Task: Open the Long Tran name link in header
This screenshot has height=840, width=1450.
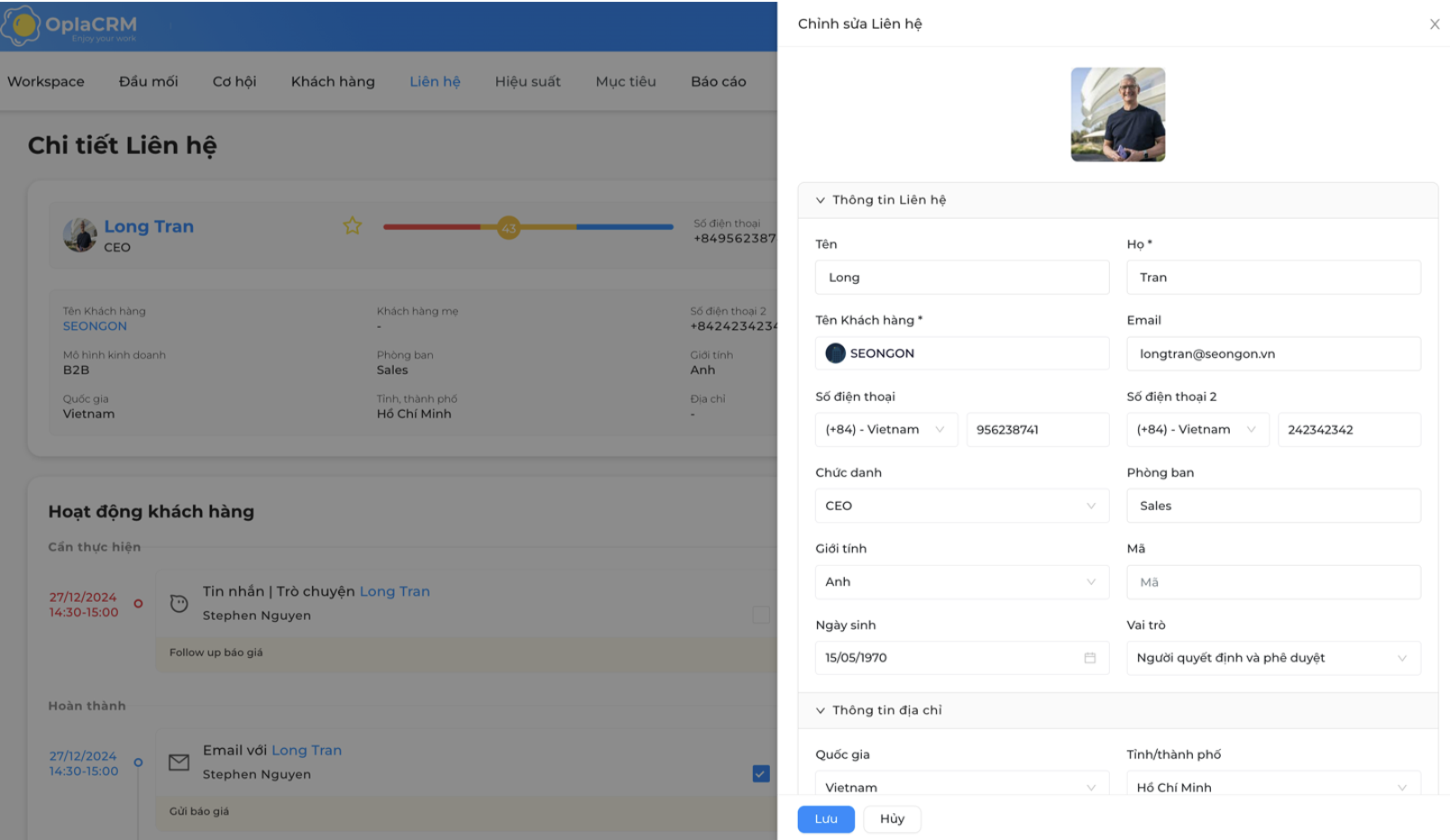Action: (x=149, y=226)
